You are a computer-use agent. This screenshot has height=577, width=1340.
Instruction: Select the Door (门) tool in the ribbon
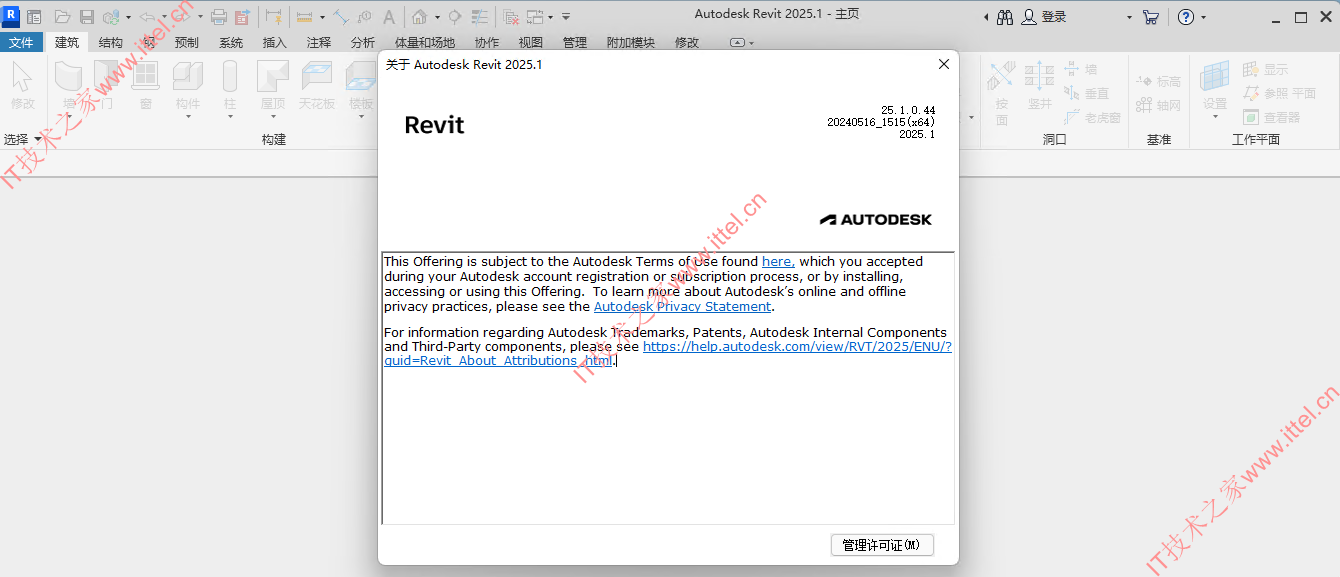pyautogui.click(x=107, y=85)
